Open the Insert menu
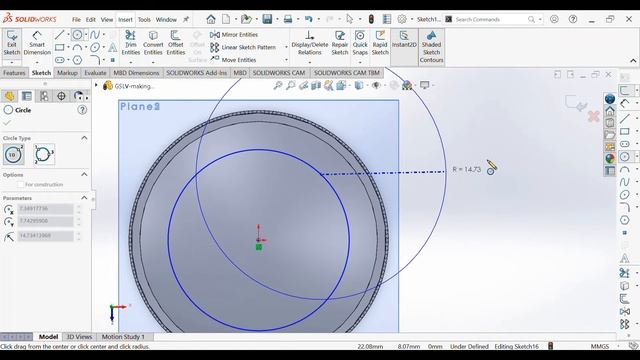640x360 pixels. (125, 20)
